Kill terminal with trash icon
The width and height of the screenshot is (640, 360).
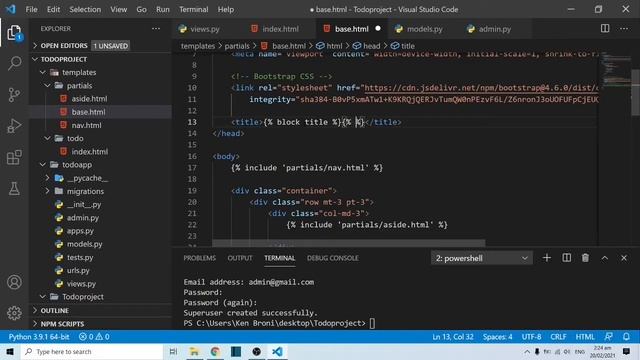585,258
